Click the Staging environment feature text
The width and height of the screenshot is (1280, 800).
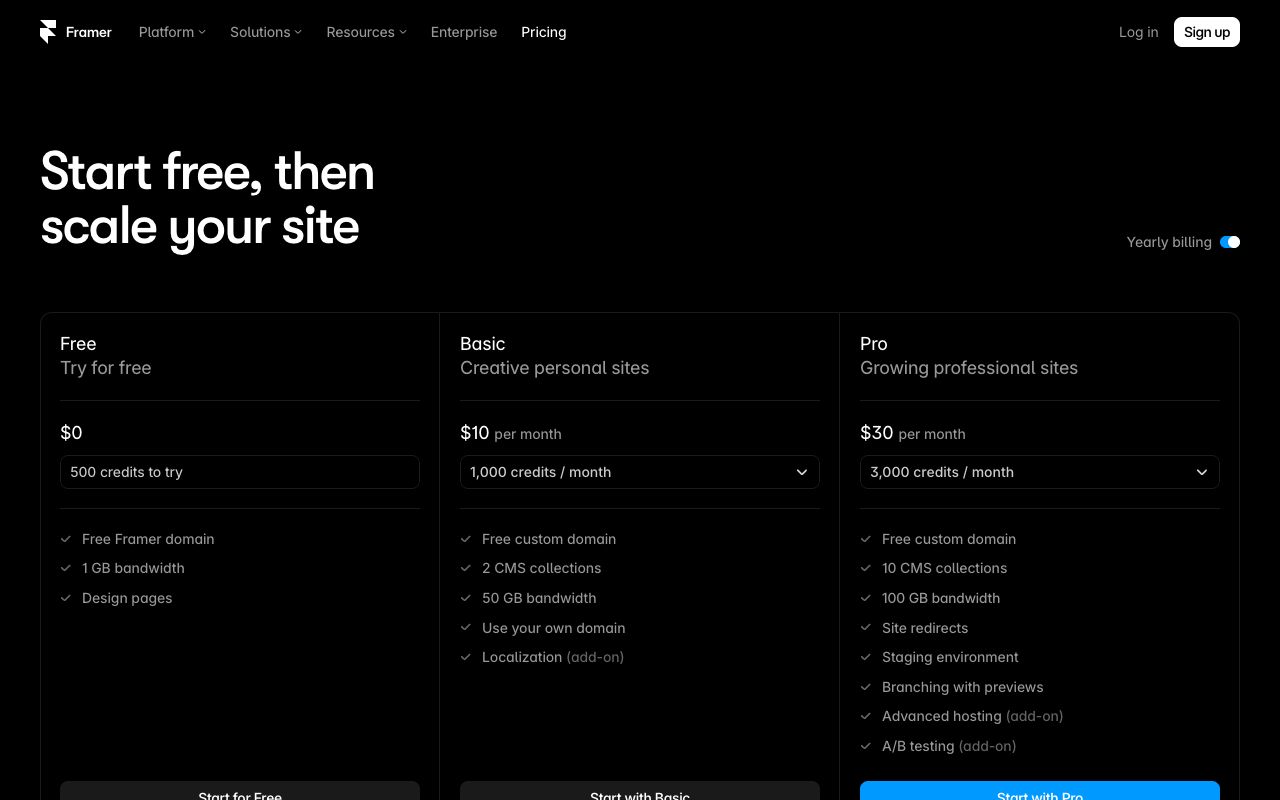[950, 657]
